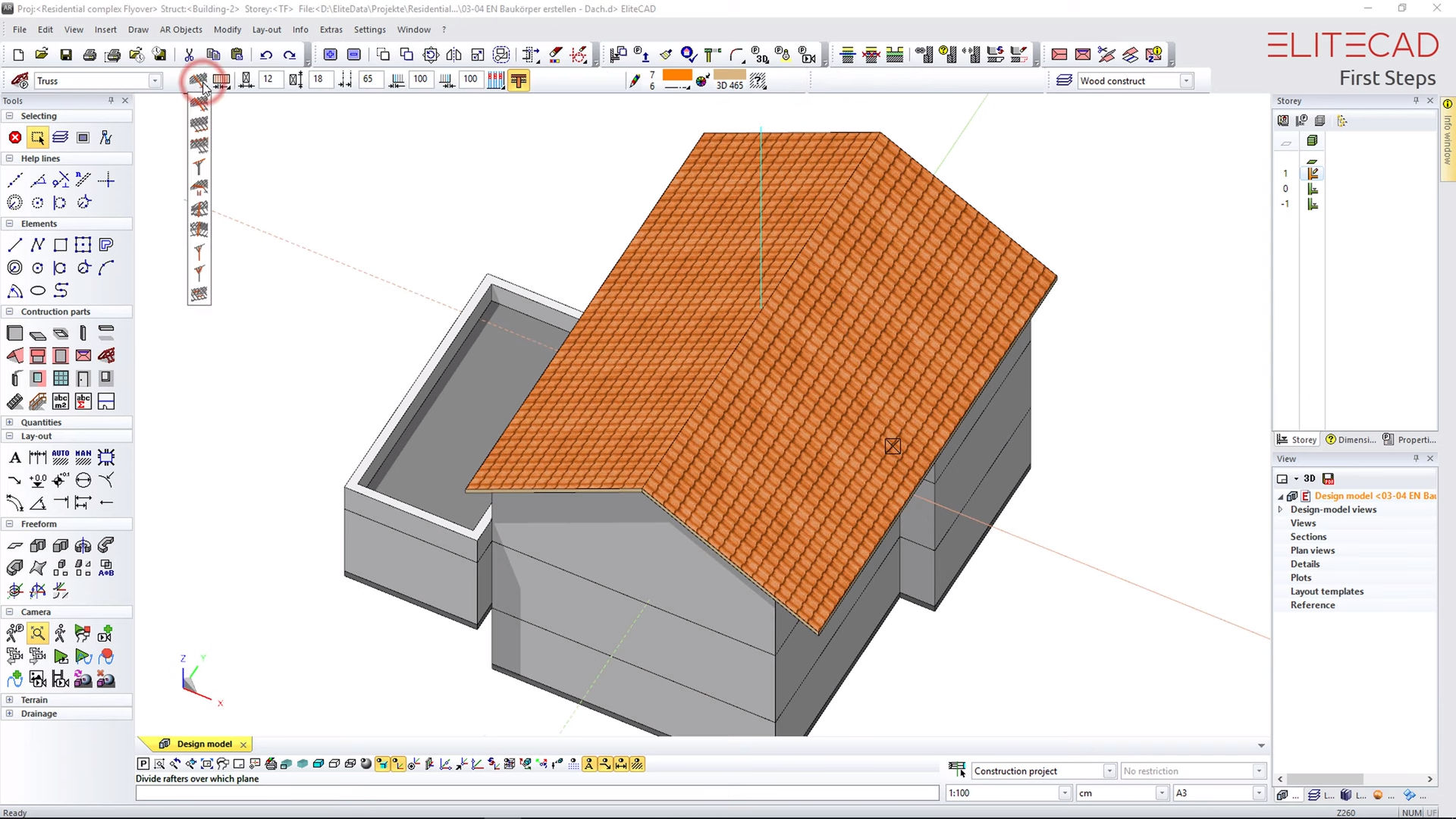Open the Truss dropdown

[155, 80]
